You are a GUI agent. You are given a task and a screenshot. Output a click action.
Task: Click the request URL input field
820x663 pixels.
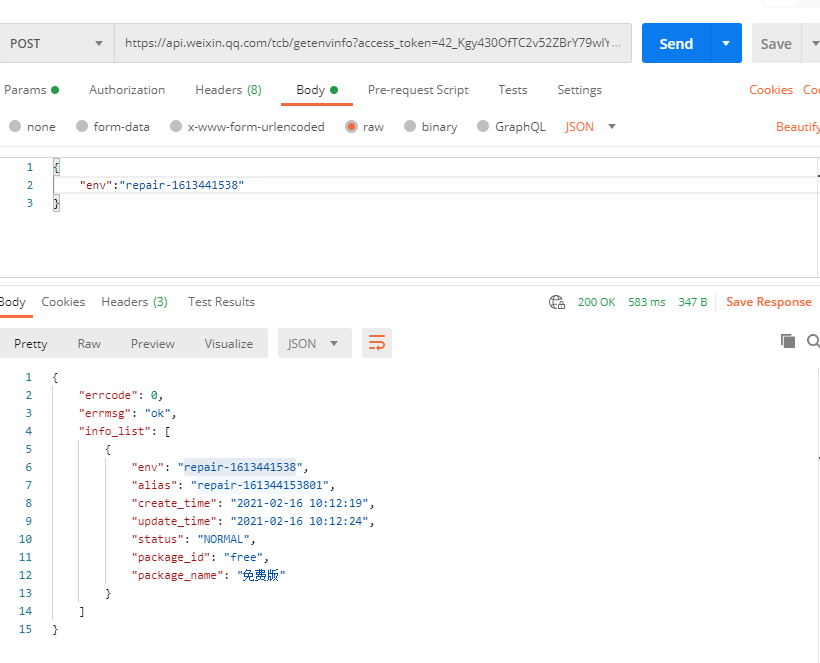coord(373,43)
